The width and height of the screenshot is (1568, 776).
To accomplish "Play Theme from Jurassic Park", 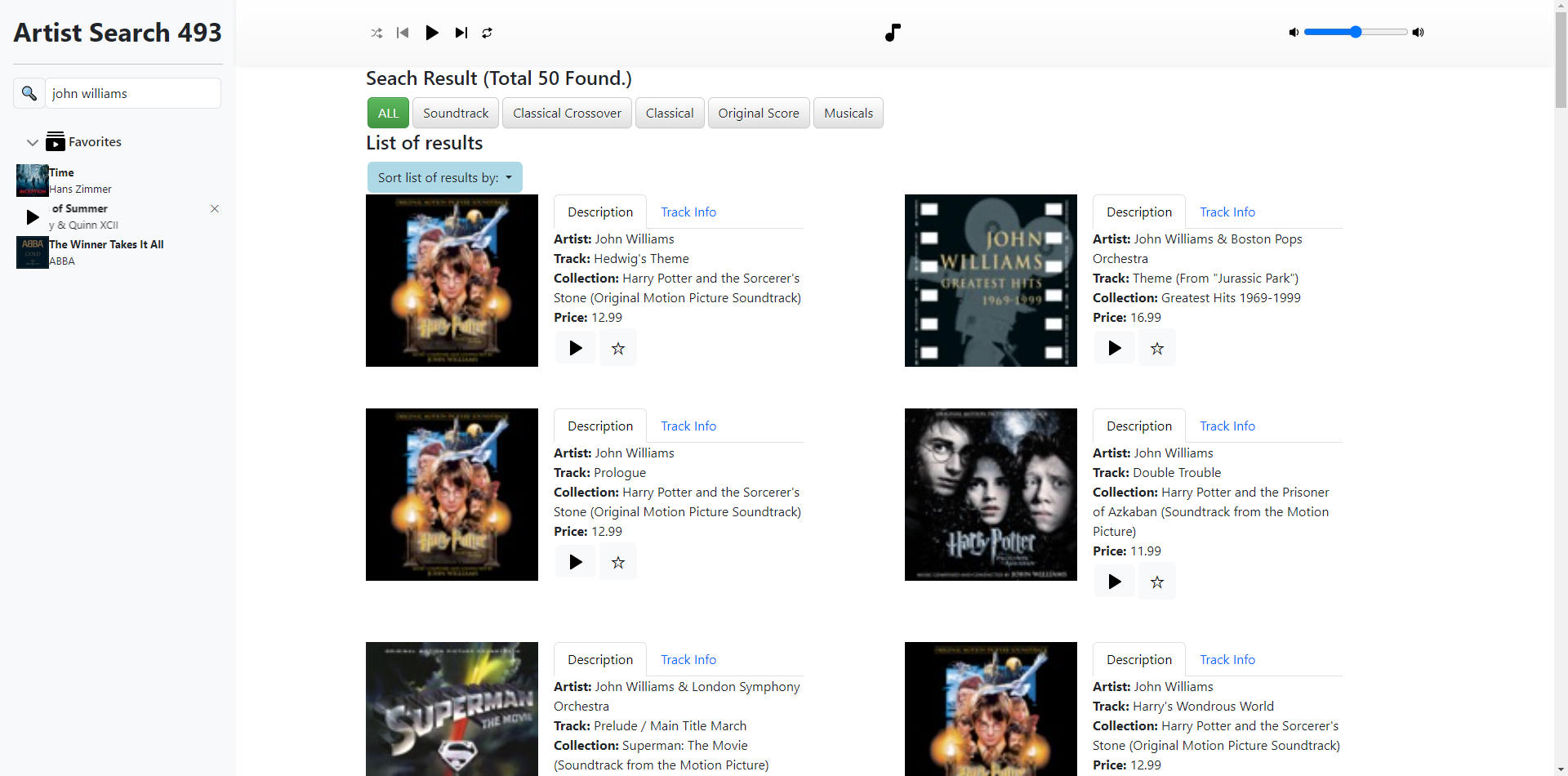I will (x=1115, y=348).
